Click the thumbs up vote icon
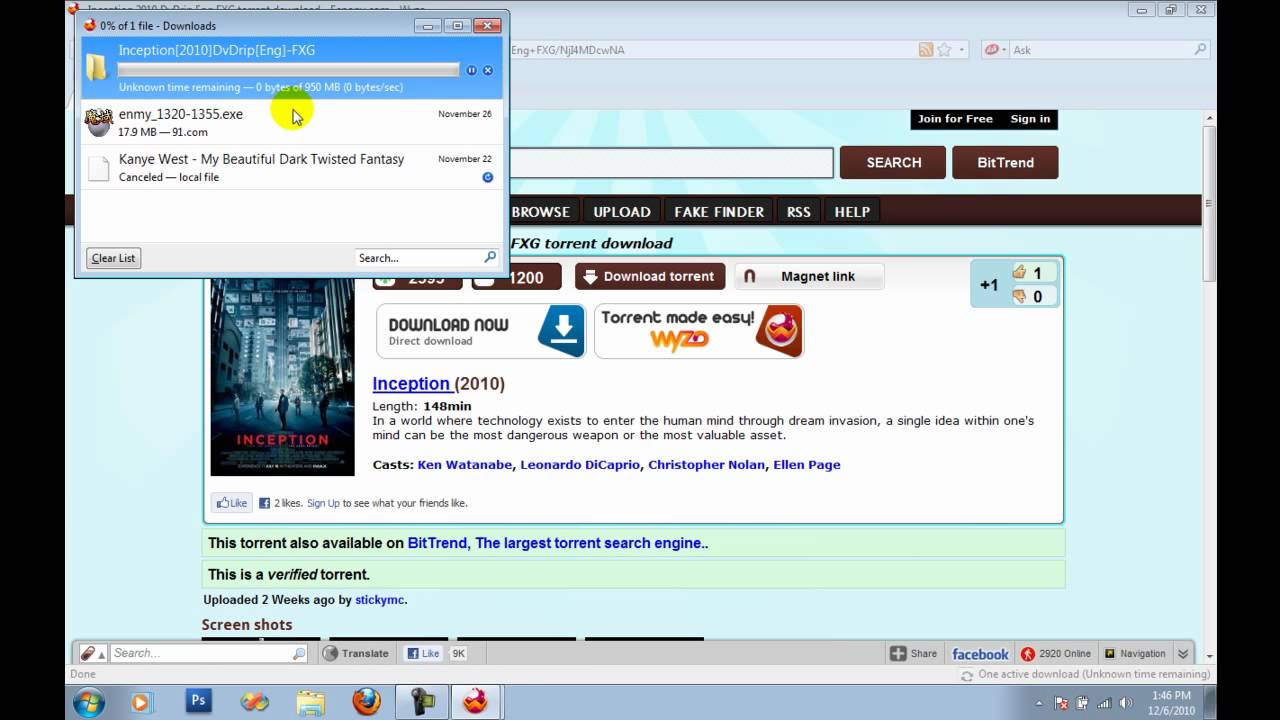Screen dimensions: 1280x720 [1020, 272]
